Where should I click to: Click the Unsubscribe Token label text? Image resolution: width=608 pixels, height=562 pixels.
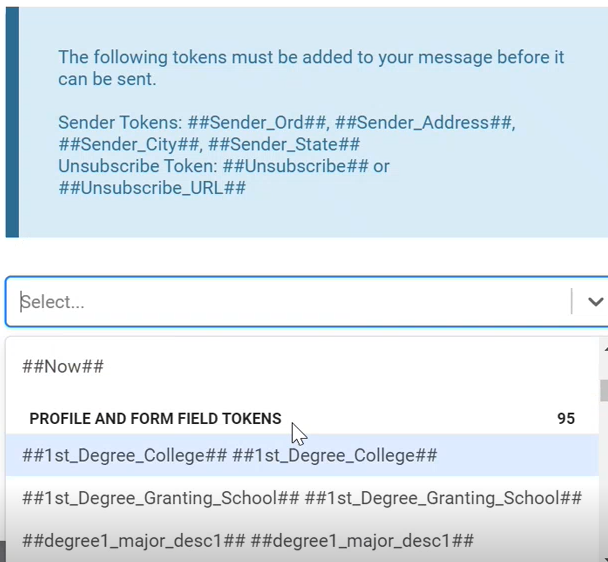137,166
